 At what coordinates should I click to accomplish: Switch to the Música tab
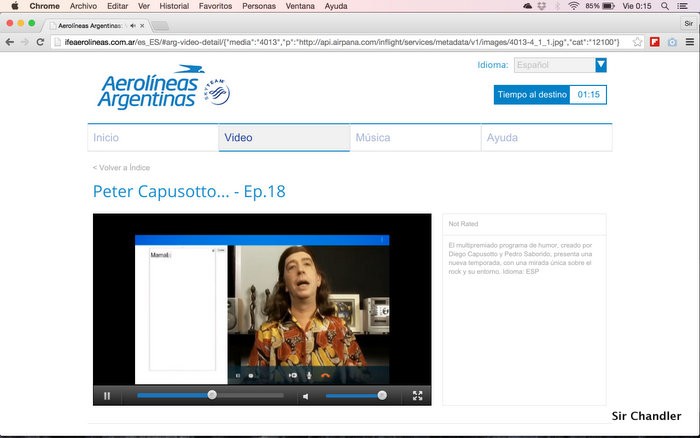416,138
